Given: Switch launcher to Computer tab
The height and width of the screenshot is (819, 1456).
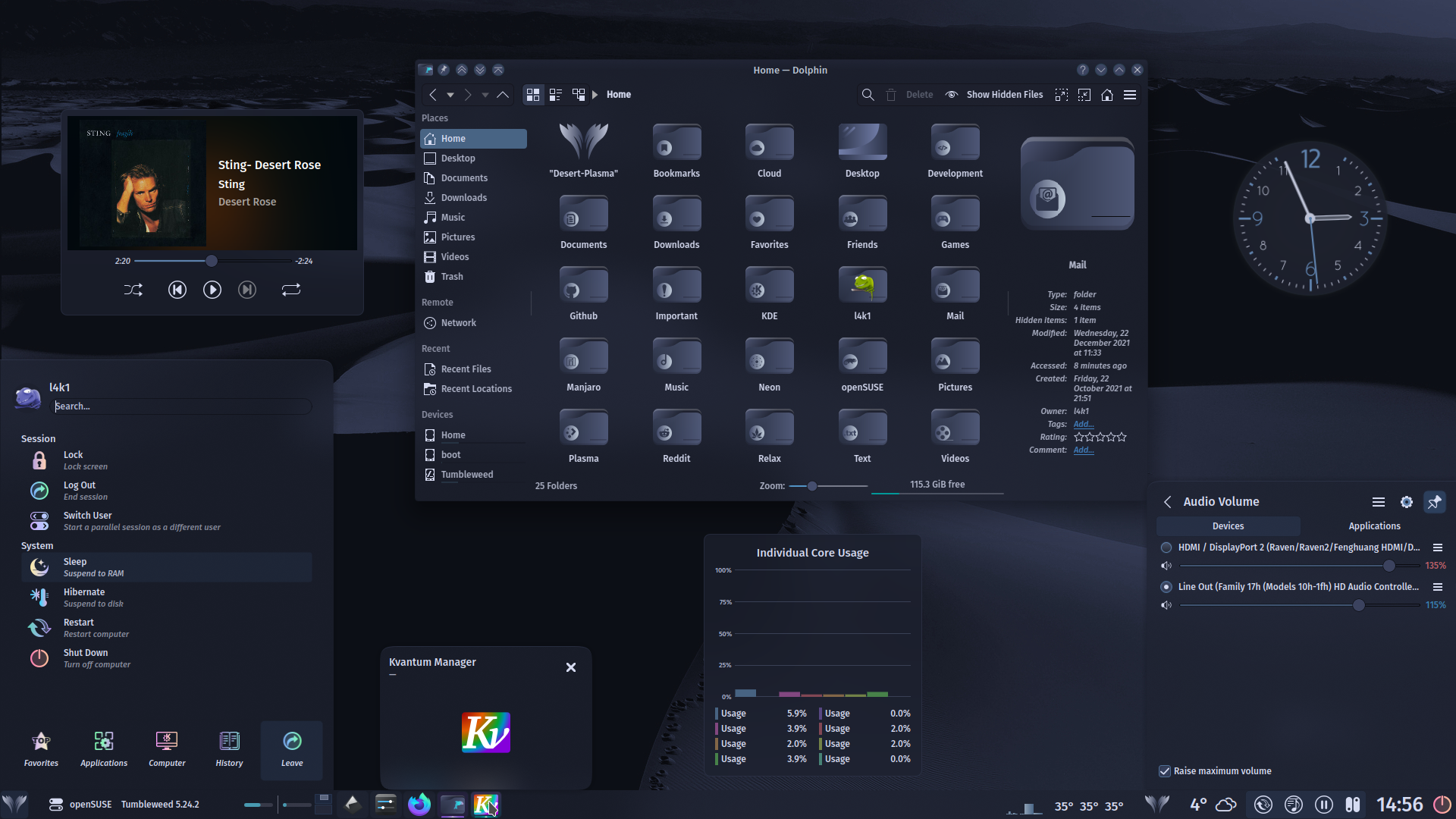Looking at the screenshot, I should (x=167, y=750).
